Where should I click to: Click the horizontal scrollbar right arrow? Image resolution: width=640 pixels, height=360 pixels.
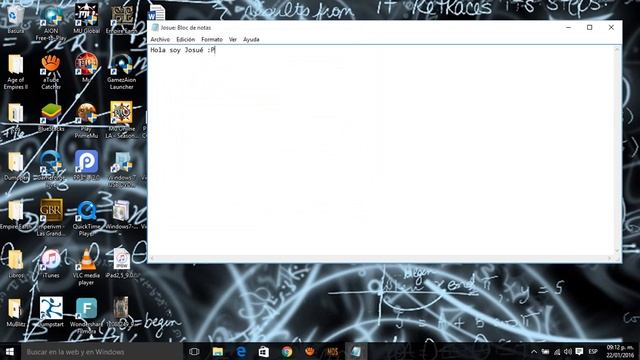(x=610, y=258)
